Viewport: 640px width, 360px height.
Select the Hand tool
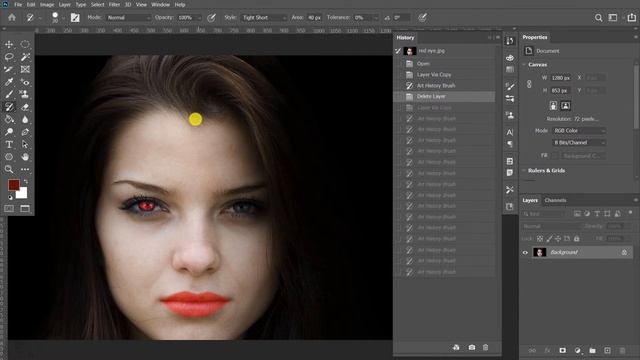tap(25, 157)
